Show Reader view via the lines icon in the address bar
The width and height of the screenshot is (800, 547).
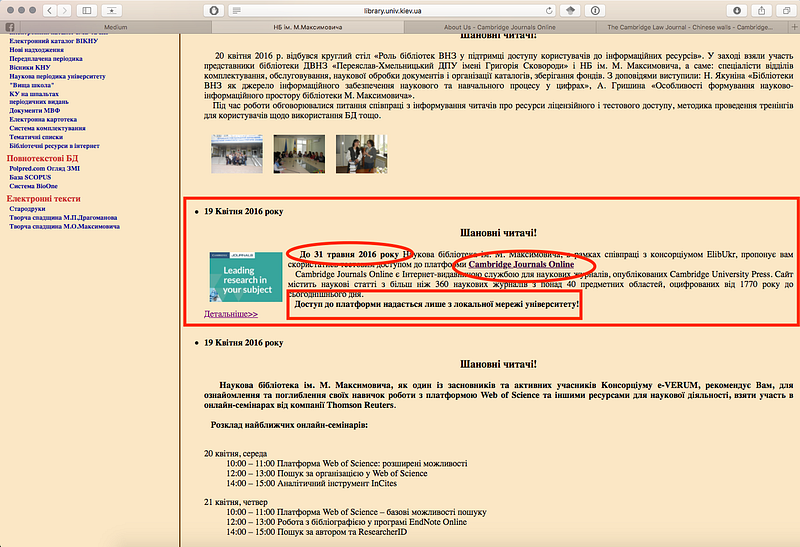(x=236, y=11)
